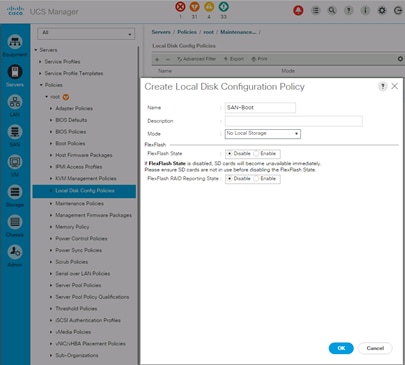Select vMedia Policies tree item

[x=73, y=332]
